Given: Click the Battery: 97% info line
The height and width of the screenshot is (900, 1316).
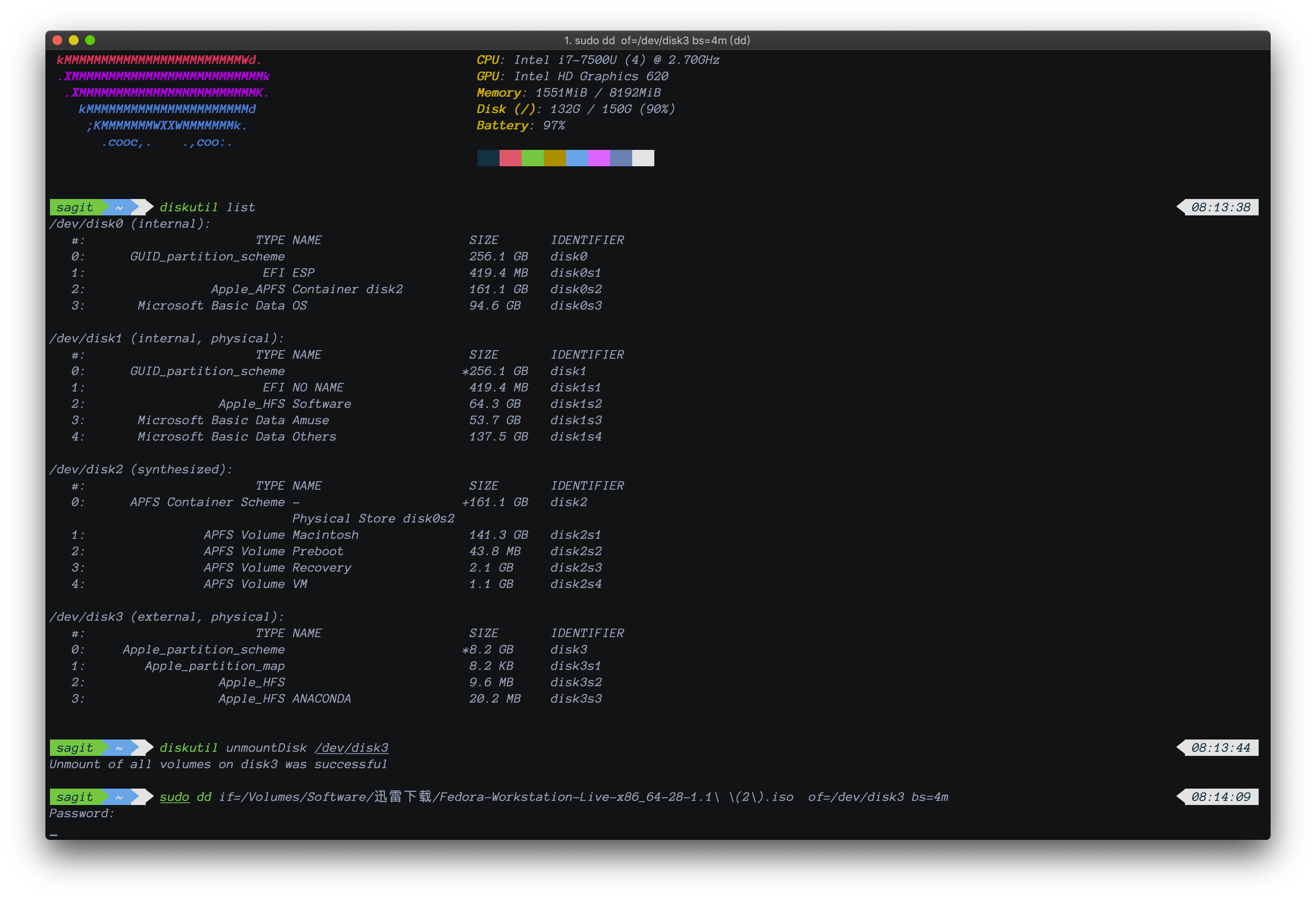Looking at the screenshot, I should (x=520, y=125).
